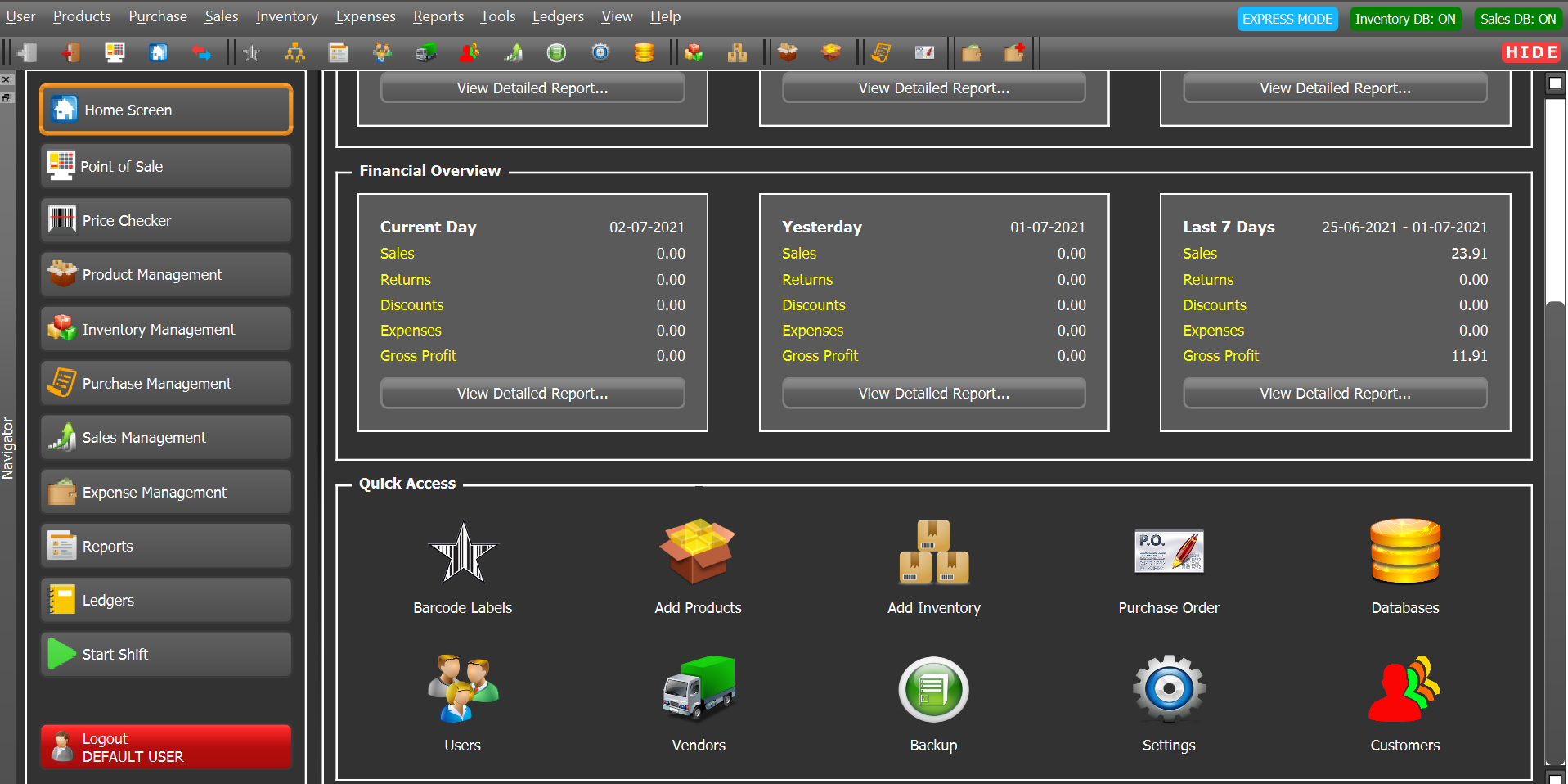Disable EXPRESS MODE
The height and width of the screenshot is (784, 1568).
point(1287,18)
